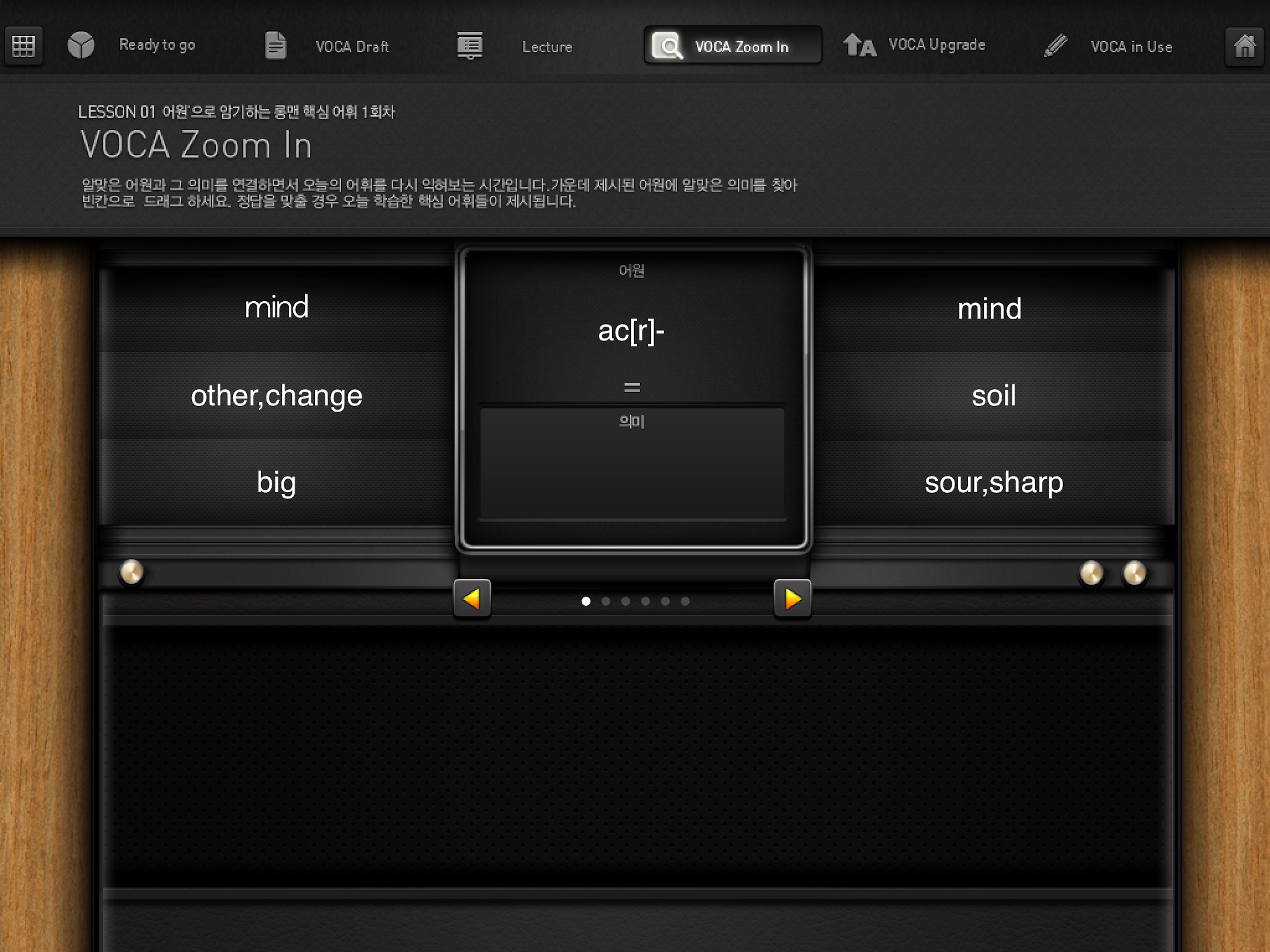Select the 'soil' meaning option

(993, 396)
